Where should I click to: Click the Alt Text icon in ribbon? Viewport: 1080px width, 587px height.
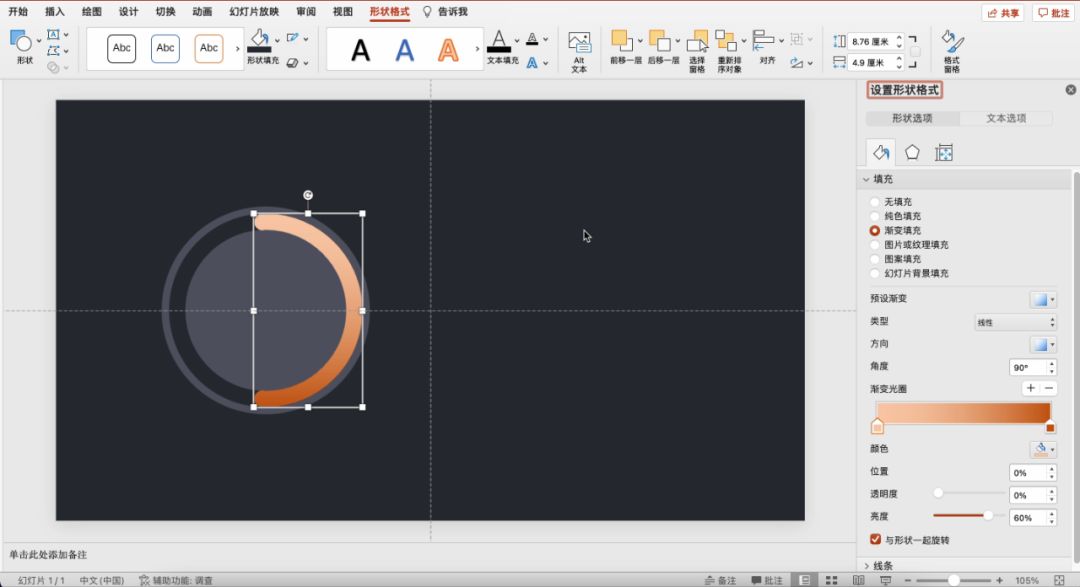coord(579,44)
